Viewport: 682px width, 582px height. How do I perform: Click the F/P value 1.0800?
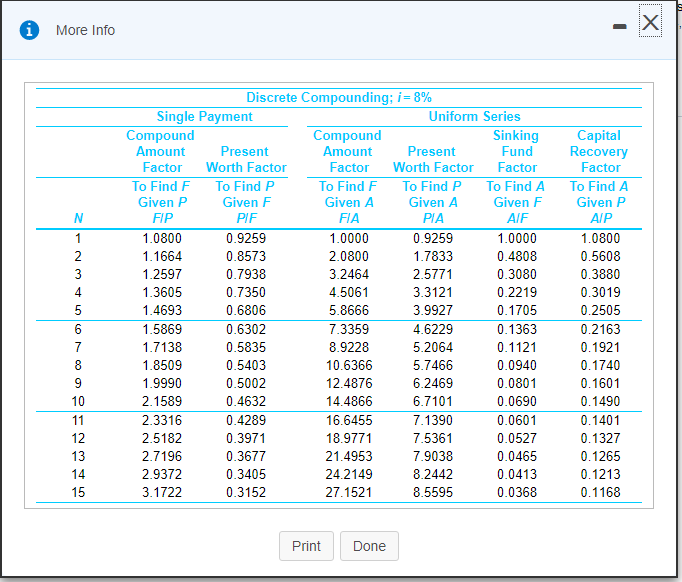[162, 238]
